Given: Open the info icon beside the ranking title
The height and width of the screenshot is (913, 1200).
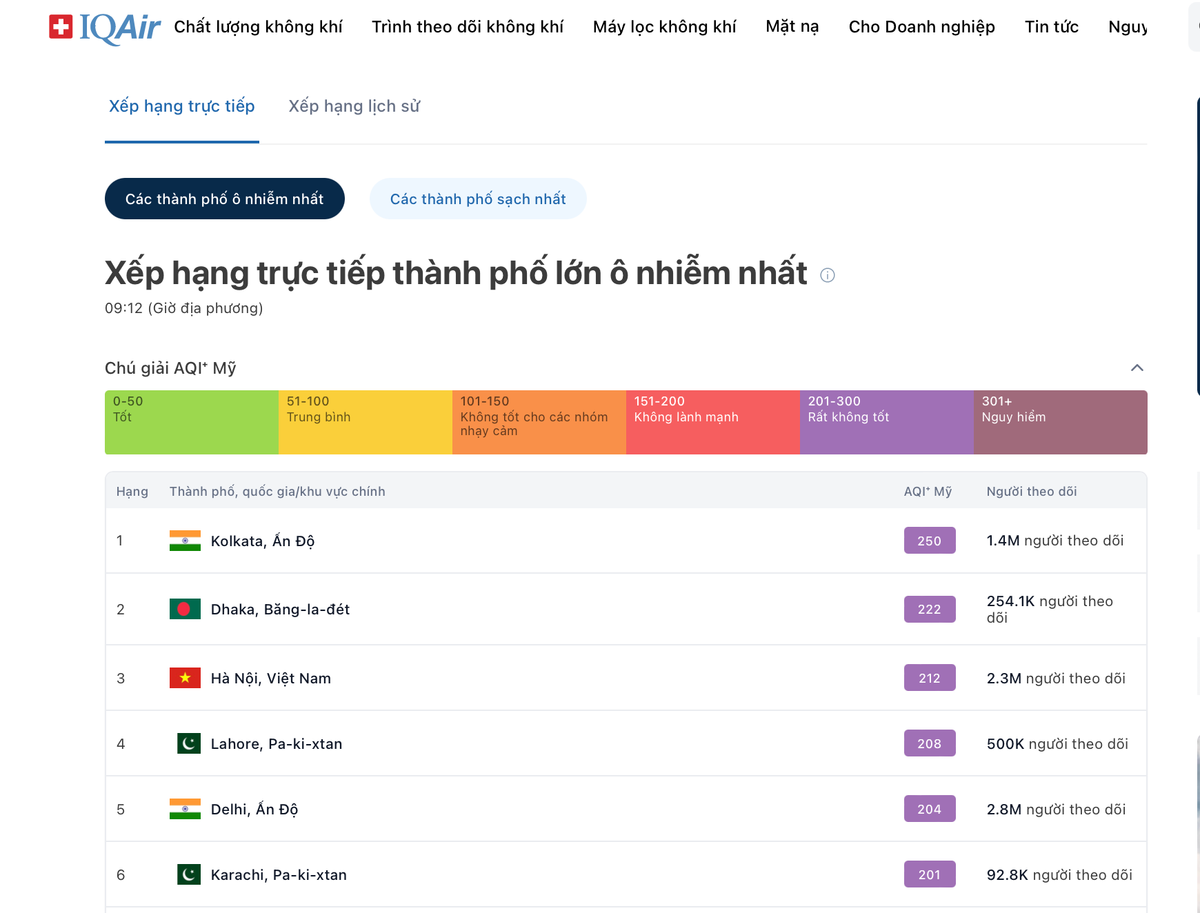Looking at the screenshot, I should [827, 276].
